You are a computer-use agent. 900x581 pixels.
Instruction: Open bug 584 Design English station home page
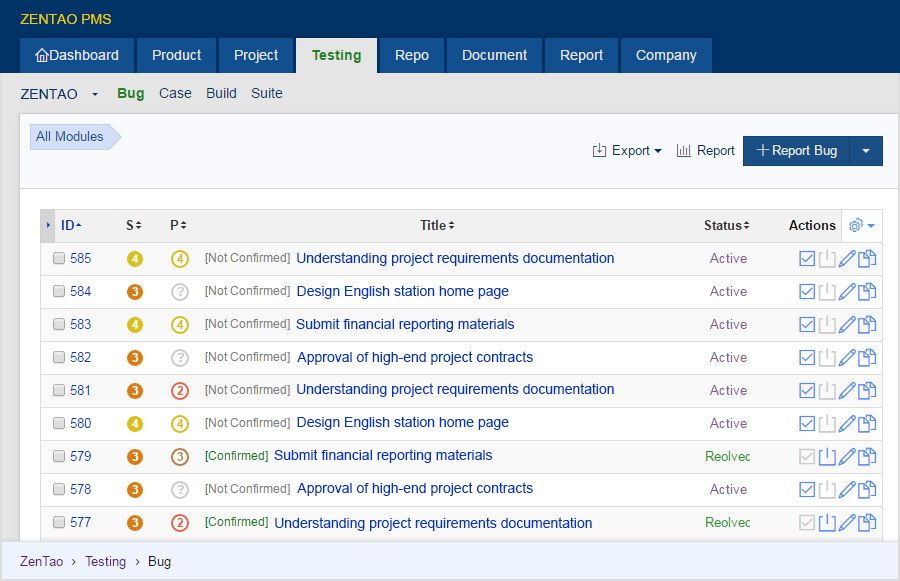point(402,292)
